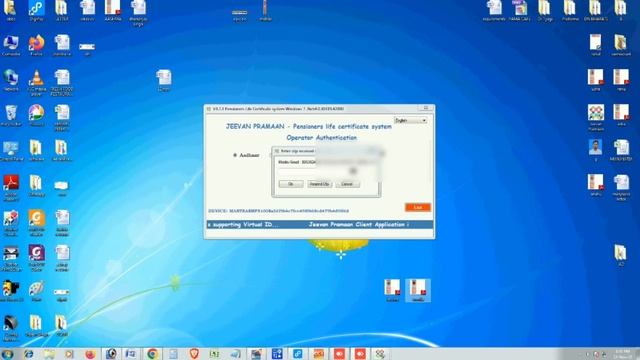The image size is (640, 360).
Task: Open Brave browser from the taskbar
Action: tap(194, 354)
